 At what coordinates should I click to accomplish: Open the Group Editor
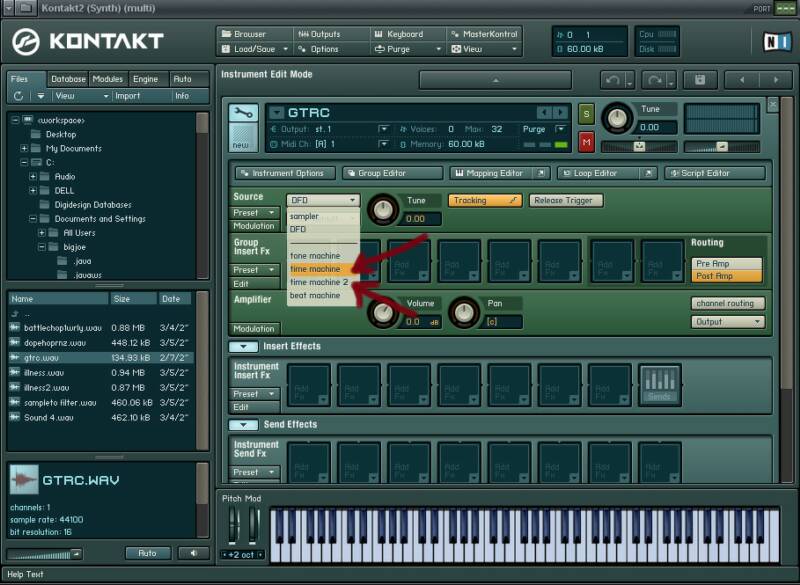click(392, 173)
